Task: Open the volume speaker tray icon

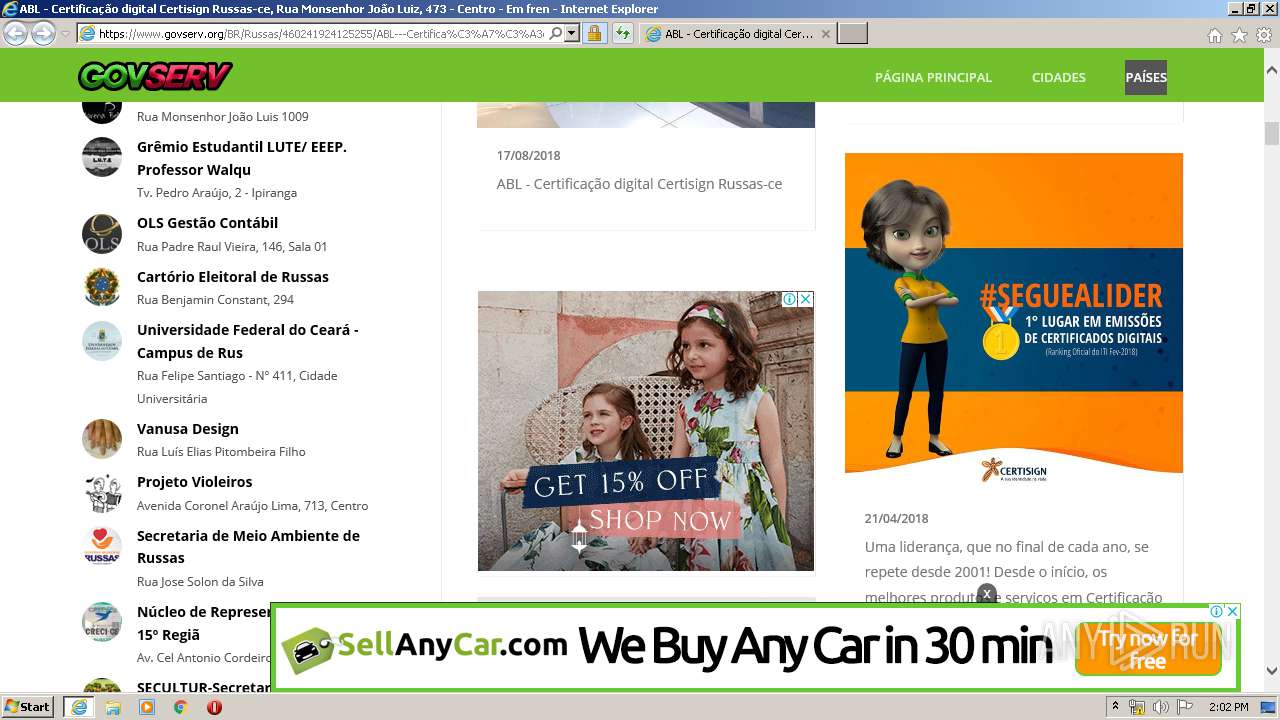Action: click(1161, 707)
